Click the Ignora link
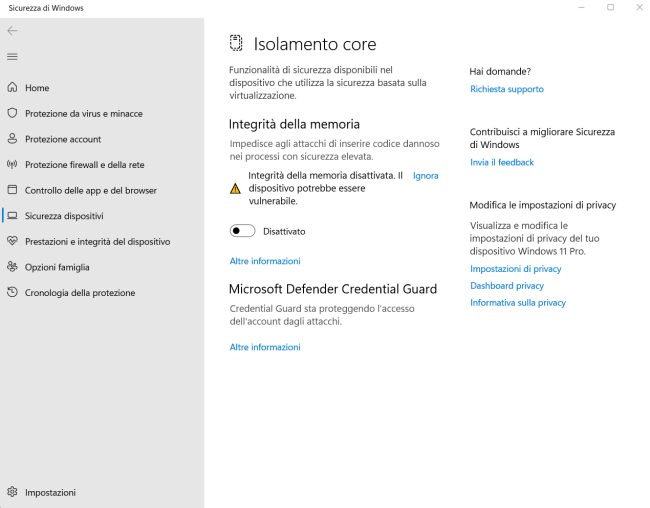Screen dimensions: 650x508 click(x=425, y=176)
